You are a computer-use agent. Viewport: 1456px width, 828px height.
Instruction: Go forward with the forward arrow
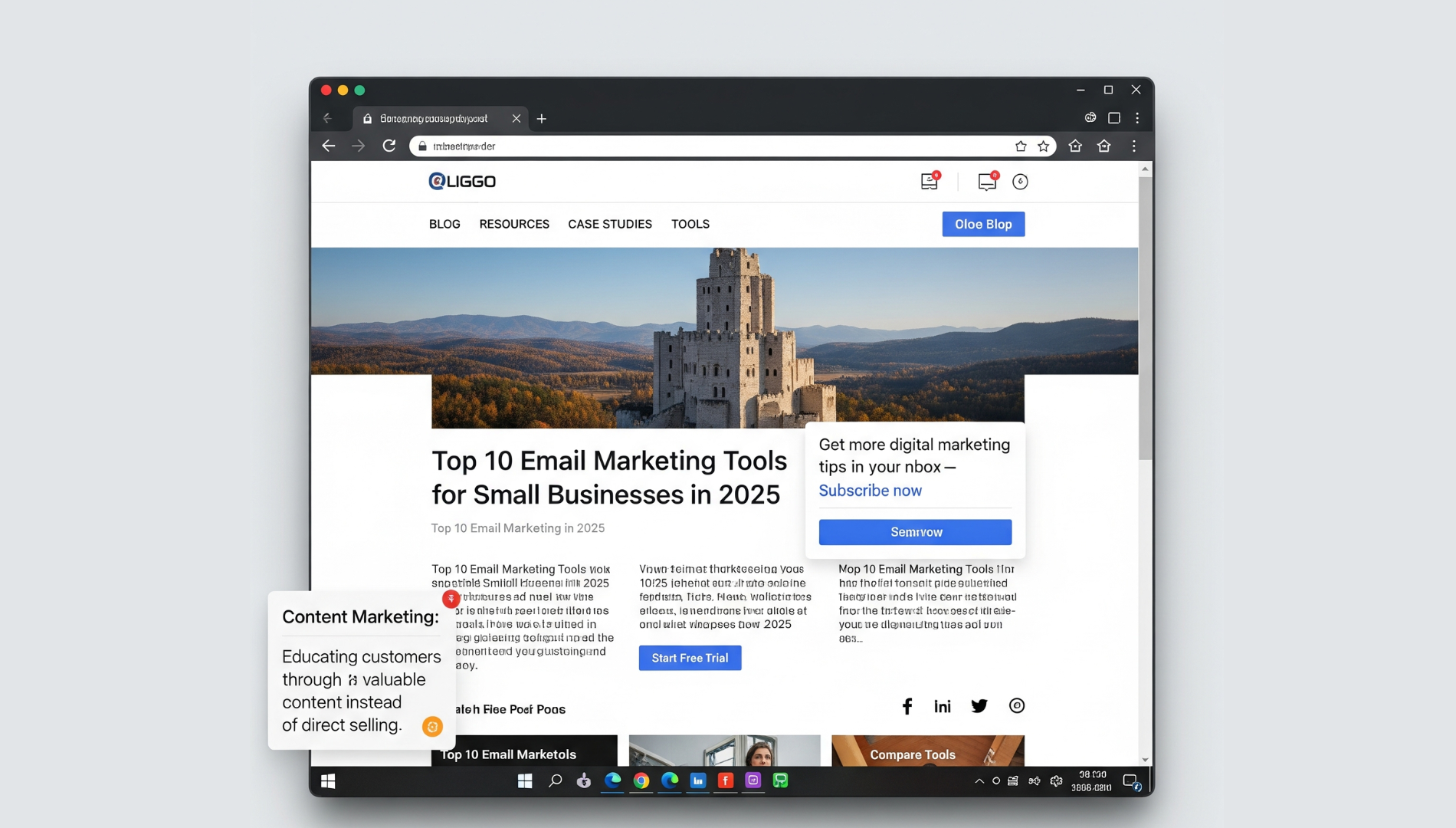[x=359, y=146]
